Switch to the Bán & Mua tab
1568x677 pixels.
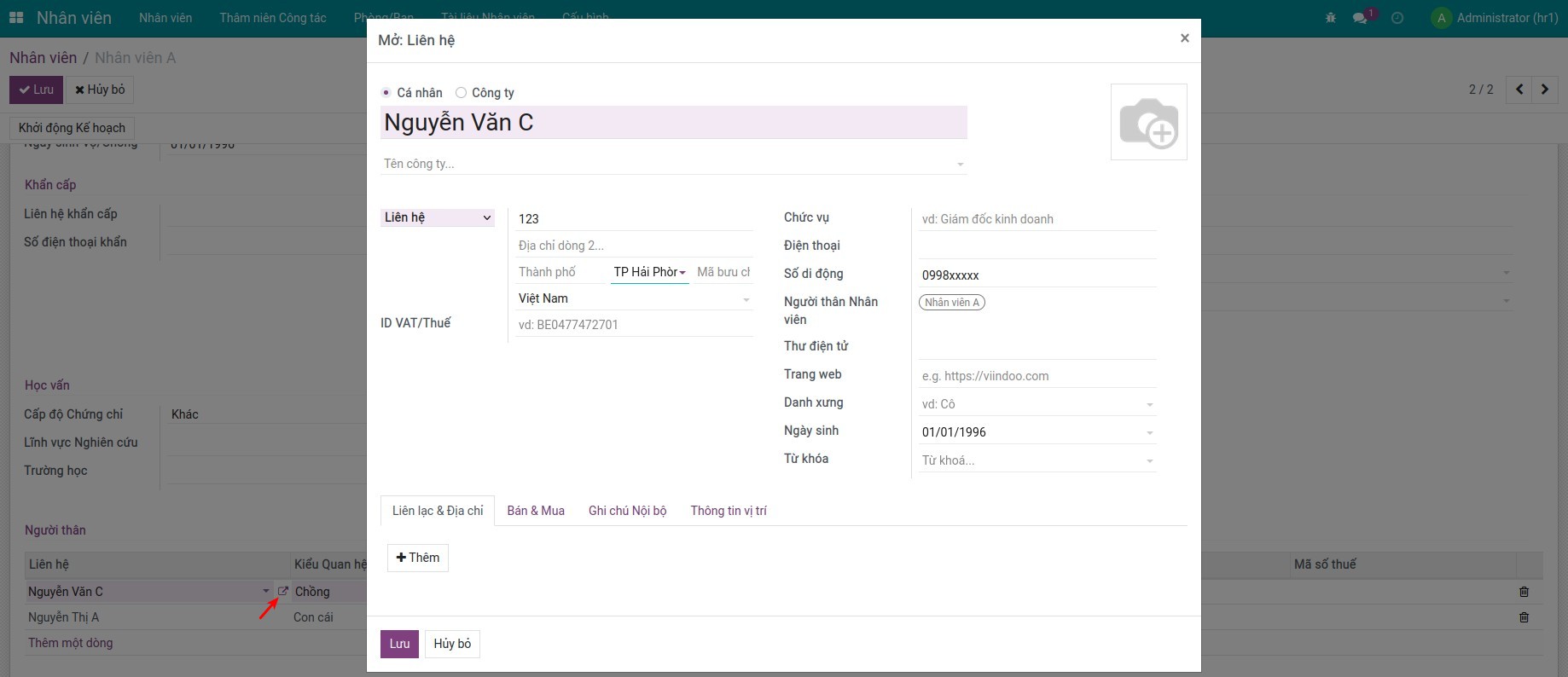536,511
